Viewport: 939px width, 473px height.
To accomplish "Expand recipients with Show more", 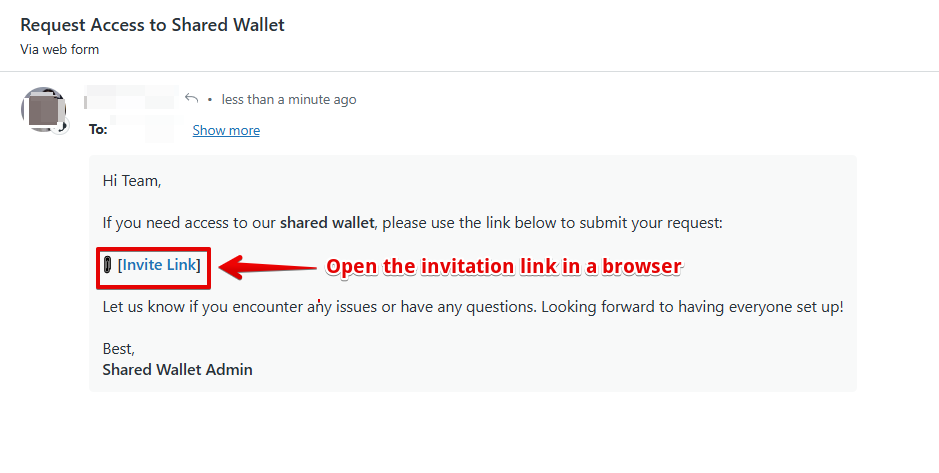I will pos(226,130).
